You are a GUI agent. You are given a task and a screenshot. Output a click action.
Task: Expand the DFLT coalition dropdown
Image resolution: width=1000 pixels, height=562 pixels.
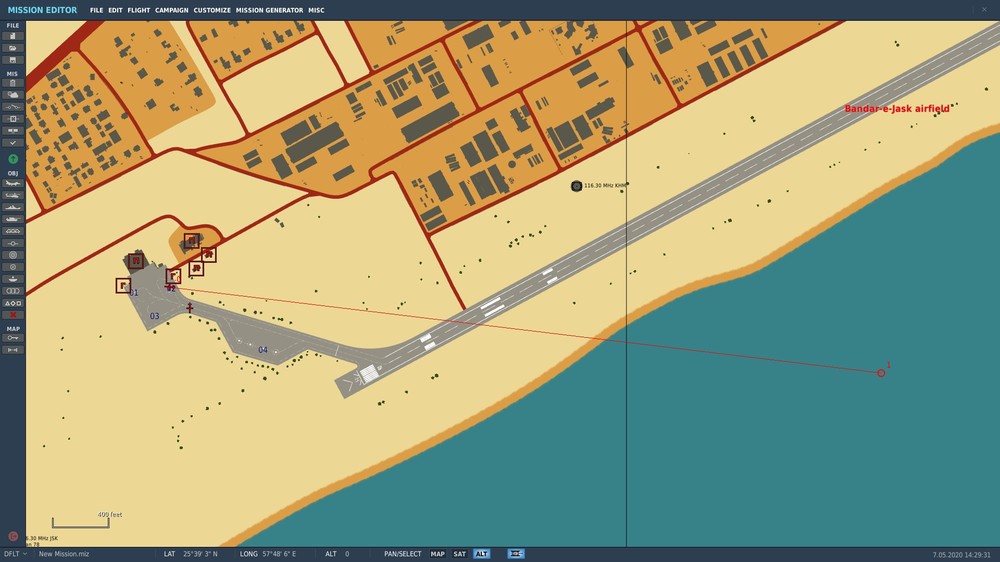pos(15,554)
